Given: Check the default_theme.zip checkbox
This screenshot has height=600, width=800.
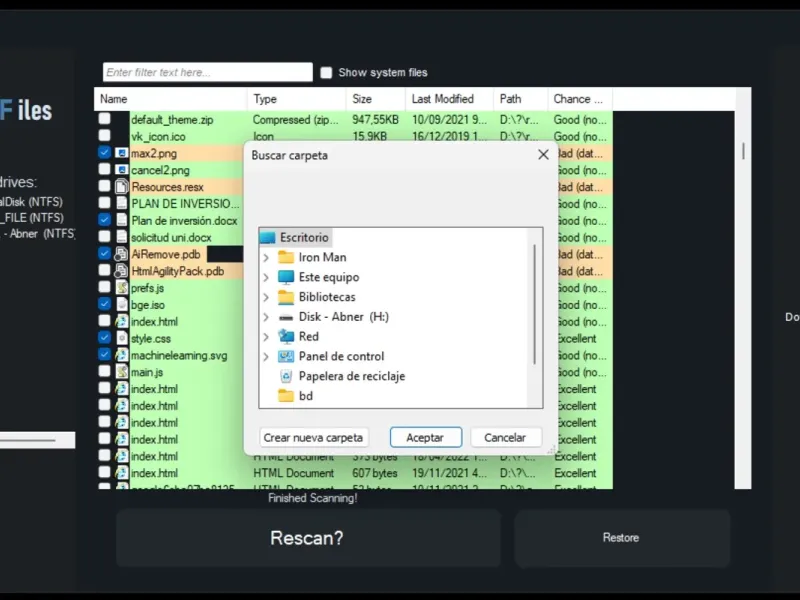Looking at the screenshot, I should (105, 119).
